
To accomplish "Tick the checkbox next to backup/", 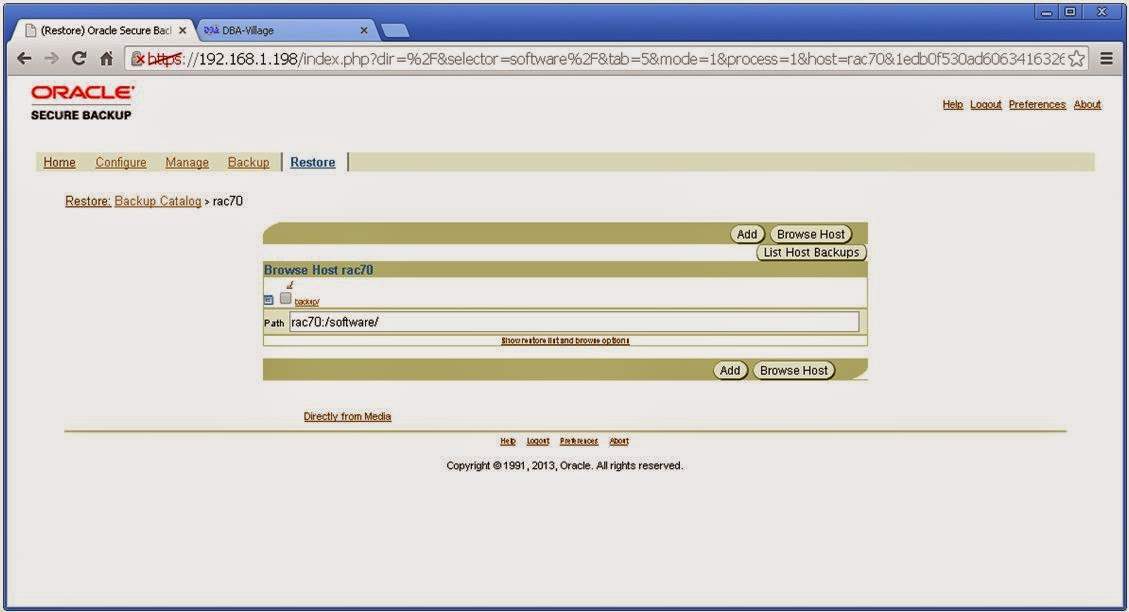I will pos(286,298).
